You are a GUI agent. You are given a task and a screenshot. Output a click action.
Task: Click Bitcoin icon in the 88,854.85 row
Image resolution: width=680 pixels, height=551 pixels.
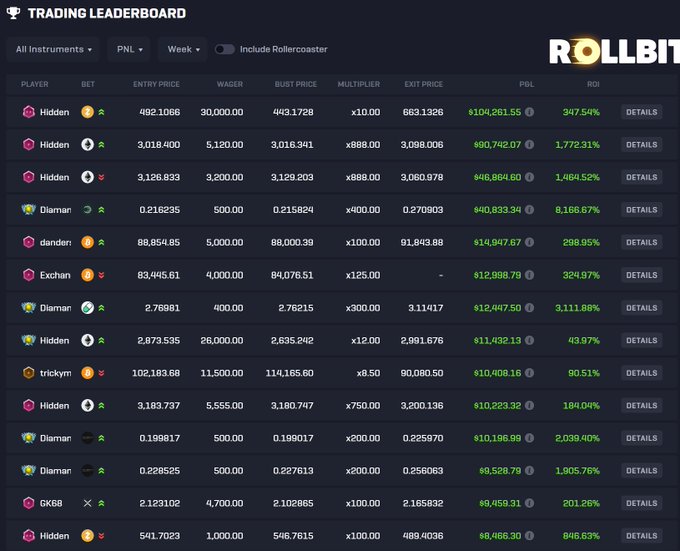coord(88,242)
